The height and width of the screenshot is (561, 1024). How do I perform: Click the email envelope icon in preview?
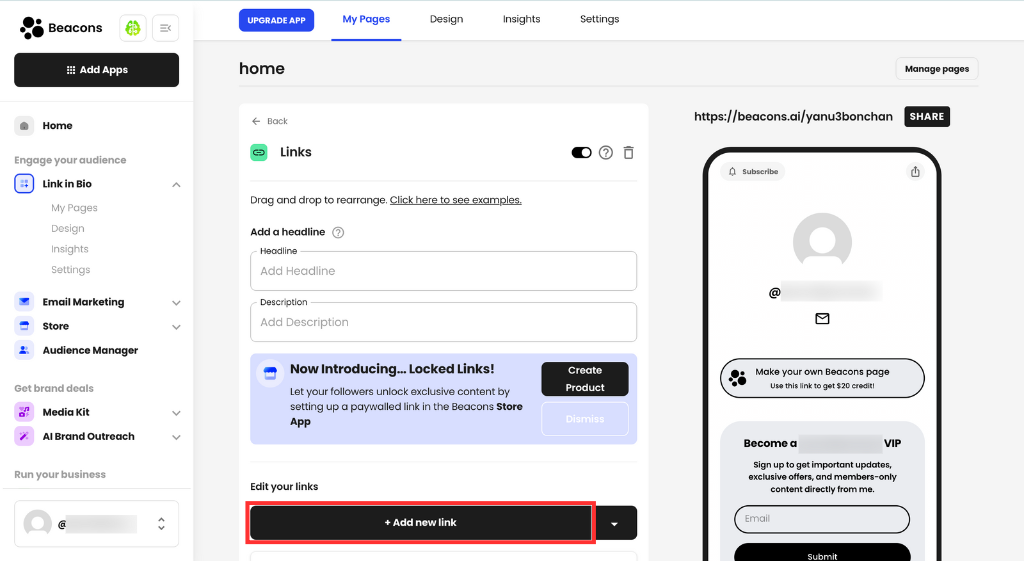[x=822, y=319]
